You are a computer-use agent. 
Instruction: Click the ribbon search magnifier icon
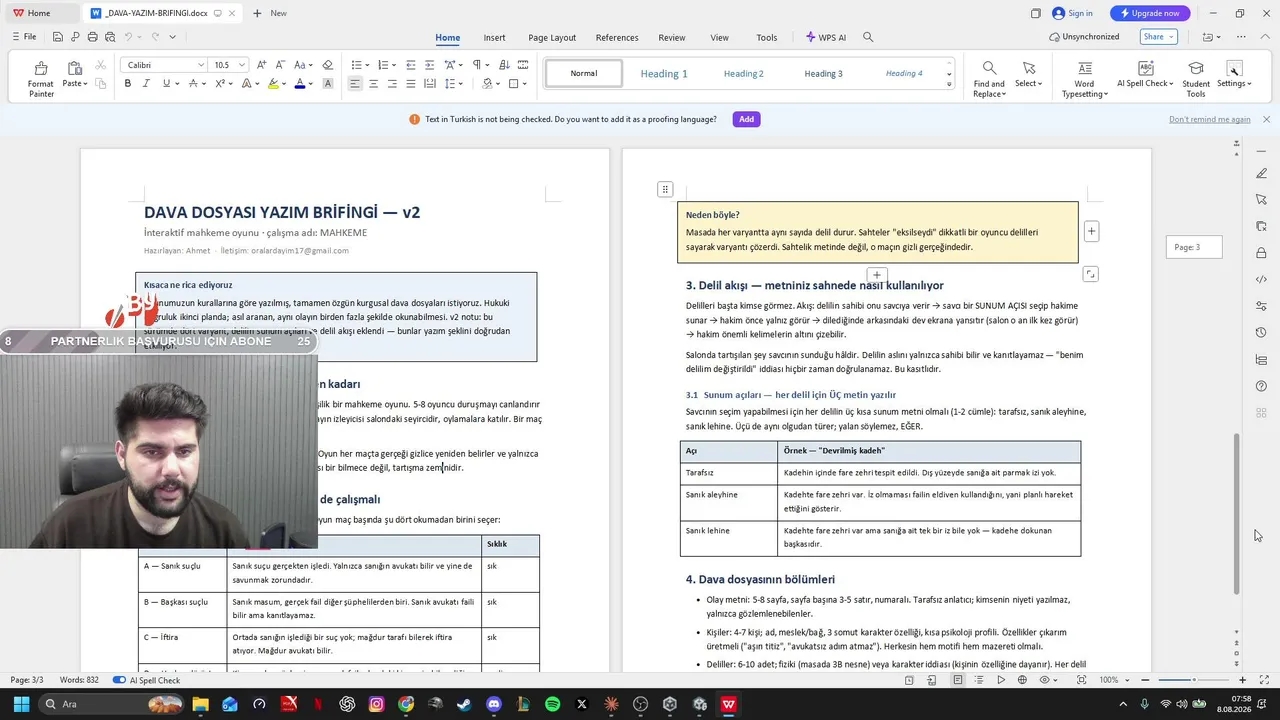coord(868,37)
